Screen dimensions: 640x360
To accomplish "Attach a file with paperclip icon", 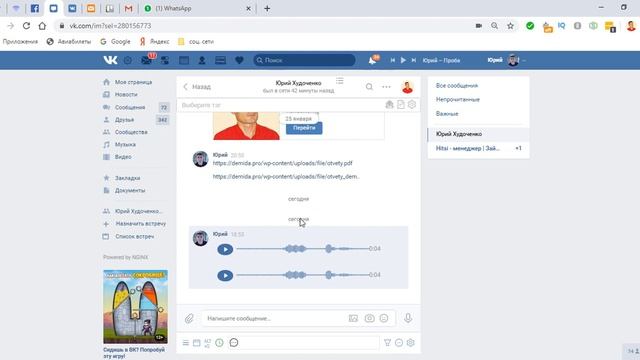I will (189, 318).
